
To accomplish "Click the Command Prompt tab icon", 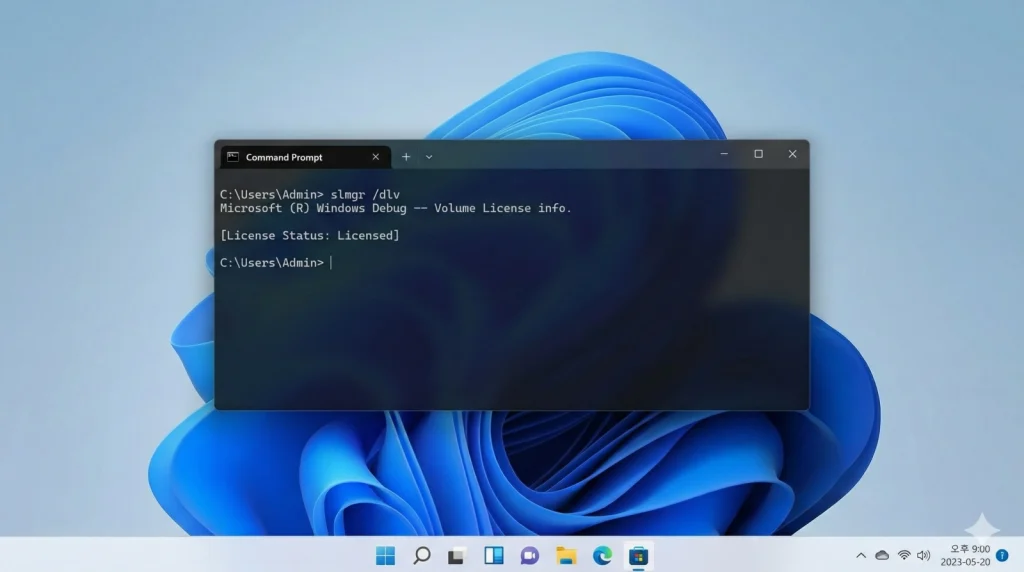I will click(x=233, y=157).
